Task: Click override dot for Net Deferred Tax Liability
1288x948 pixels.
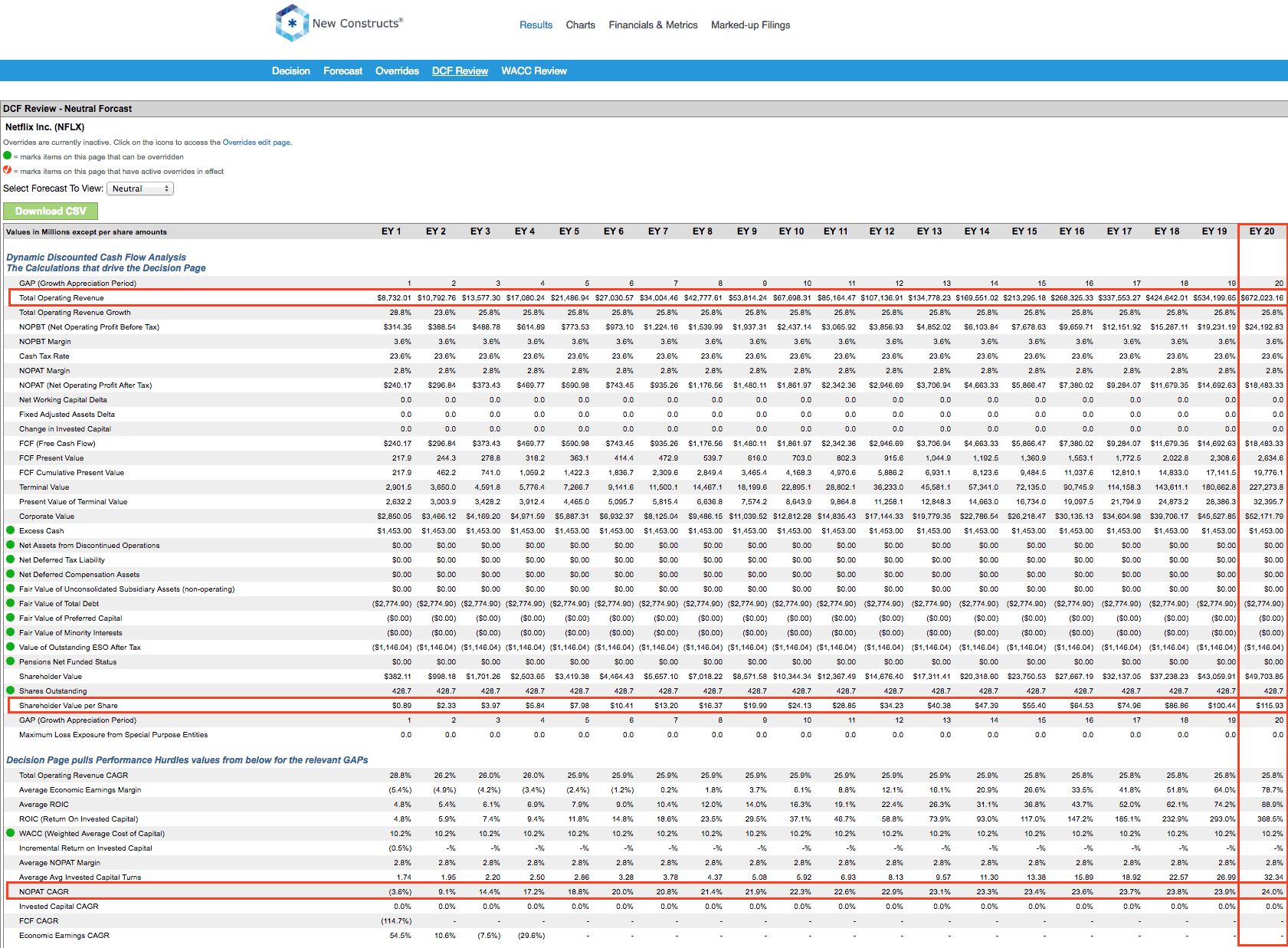Action: coord(11,559)
